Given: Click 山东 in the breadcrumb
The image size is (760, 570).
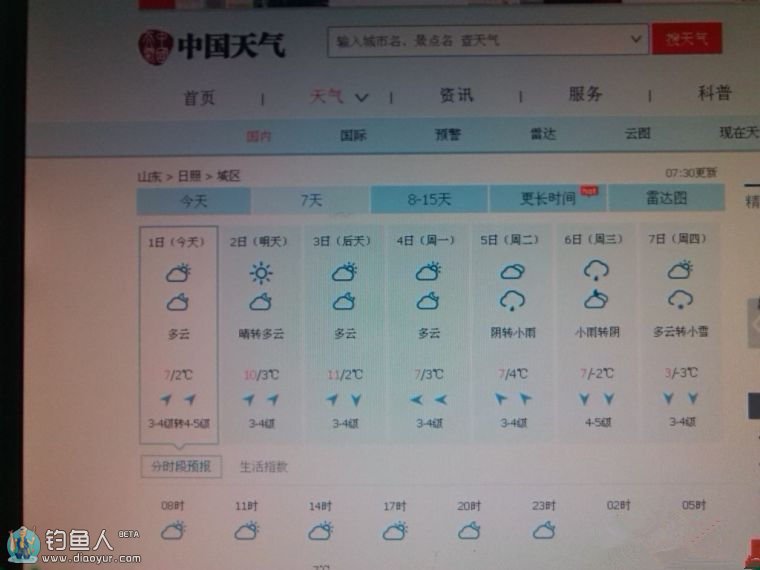Looking at the screenshot, I should pyautogui.click(x=149, y=176).
